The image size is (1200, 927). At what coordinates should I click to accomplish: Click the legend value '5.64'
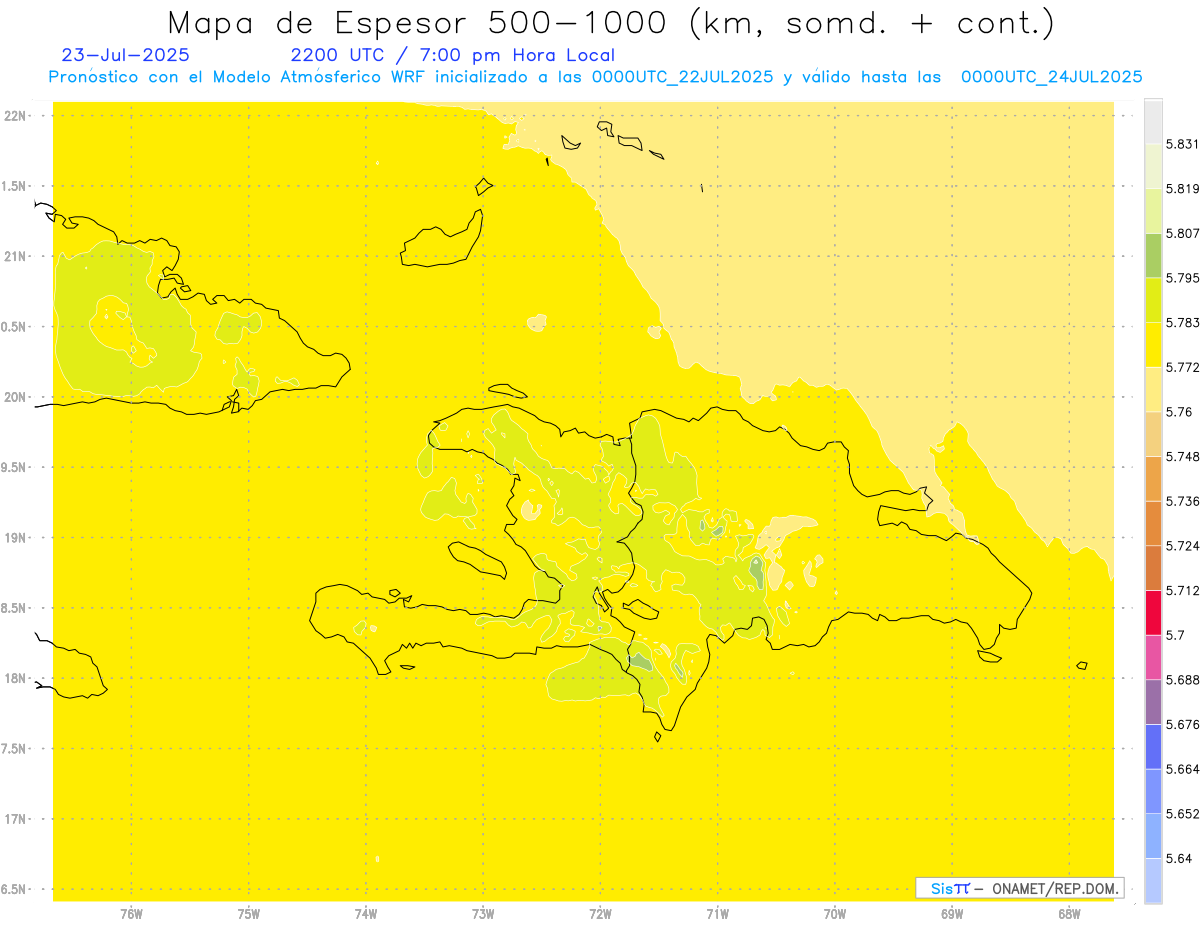1179,858
